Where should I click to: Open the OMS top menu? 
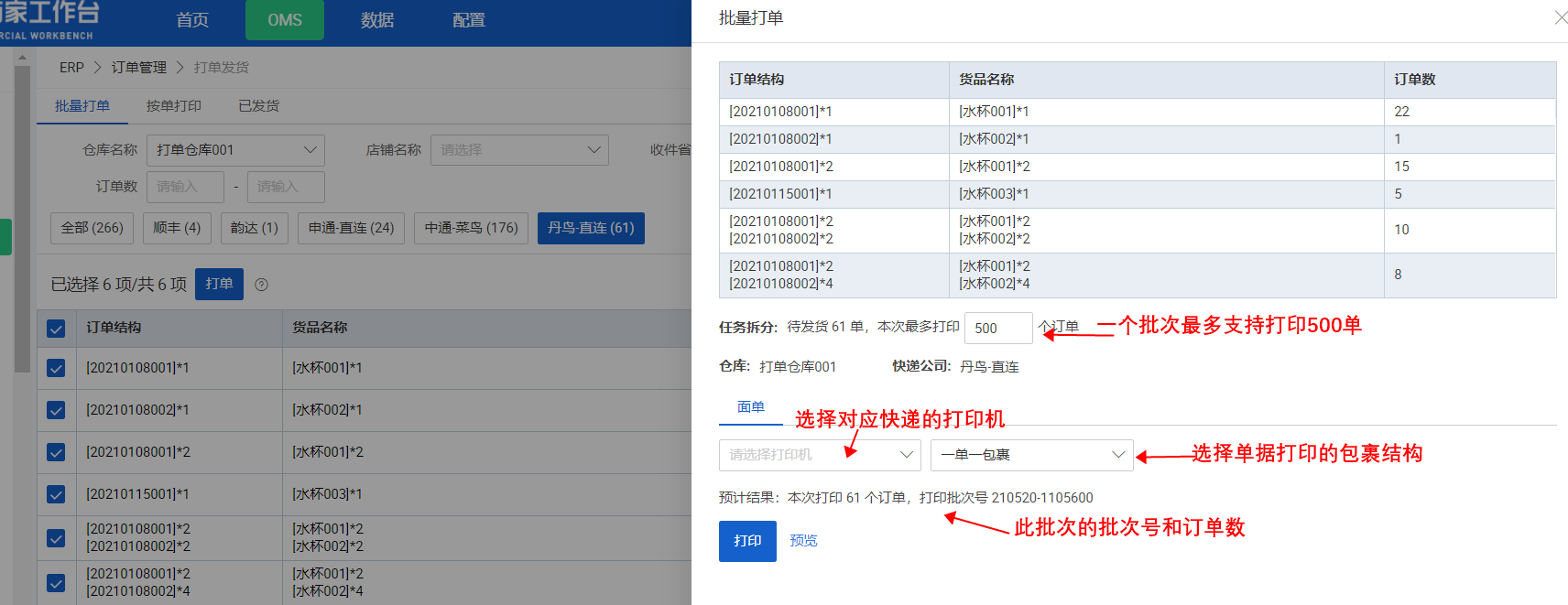click(285, 20)
